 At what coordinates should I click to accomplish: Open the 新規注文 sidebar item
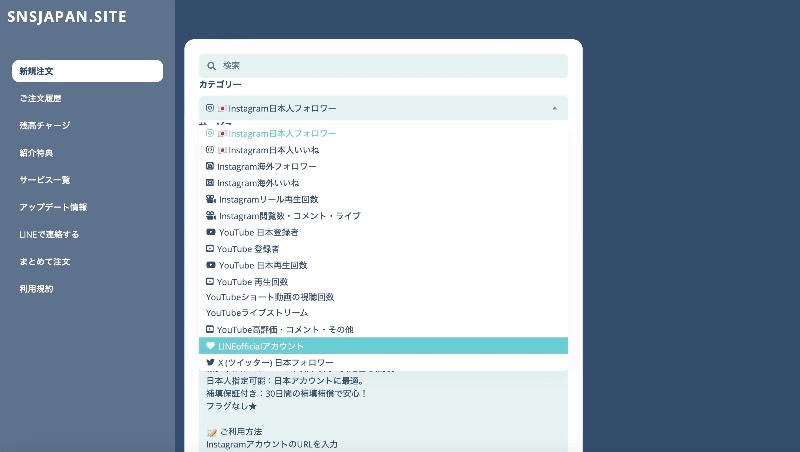(x=87, y=71)
